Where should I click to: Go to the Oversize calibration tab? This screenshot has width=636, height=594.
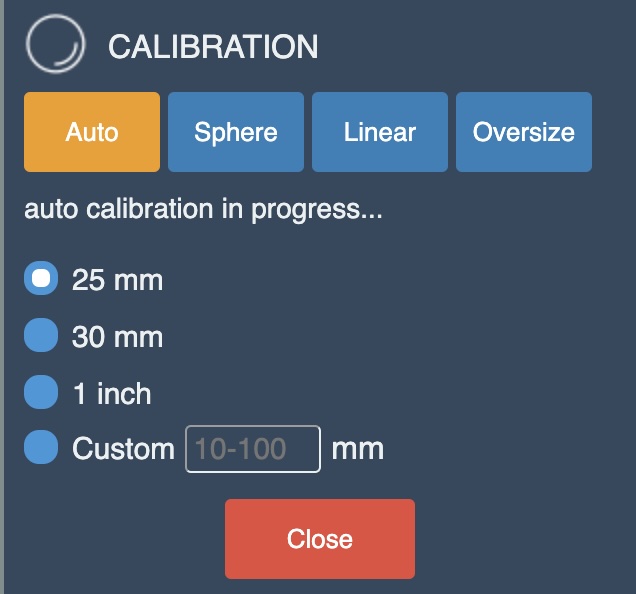pyautogui.click(x=524, y=132)
